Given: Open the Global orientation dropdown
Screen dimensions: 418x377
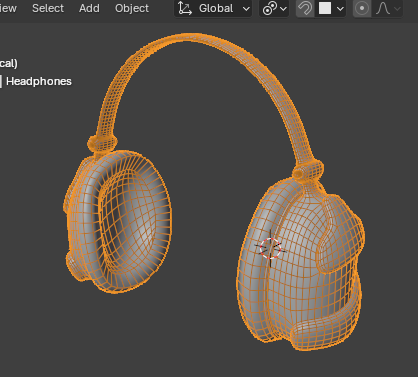Looking at the screenshot, I should pyautogui.click(x=213, y=8).
